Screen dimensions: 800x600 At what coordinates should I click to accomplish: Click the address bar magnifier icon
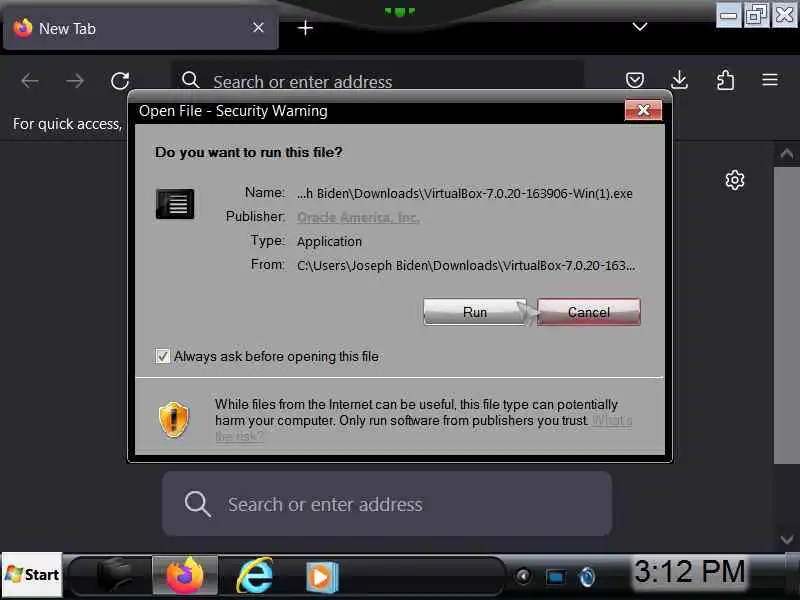(190, 80)
